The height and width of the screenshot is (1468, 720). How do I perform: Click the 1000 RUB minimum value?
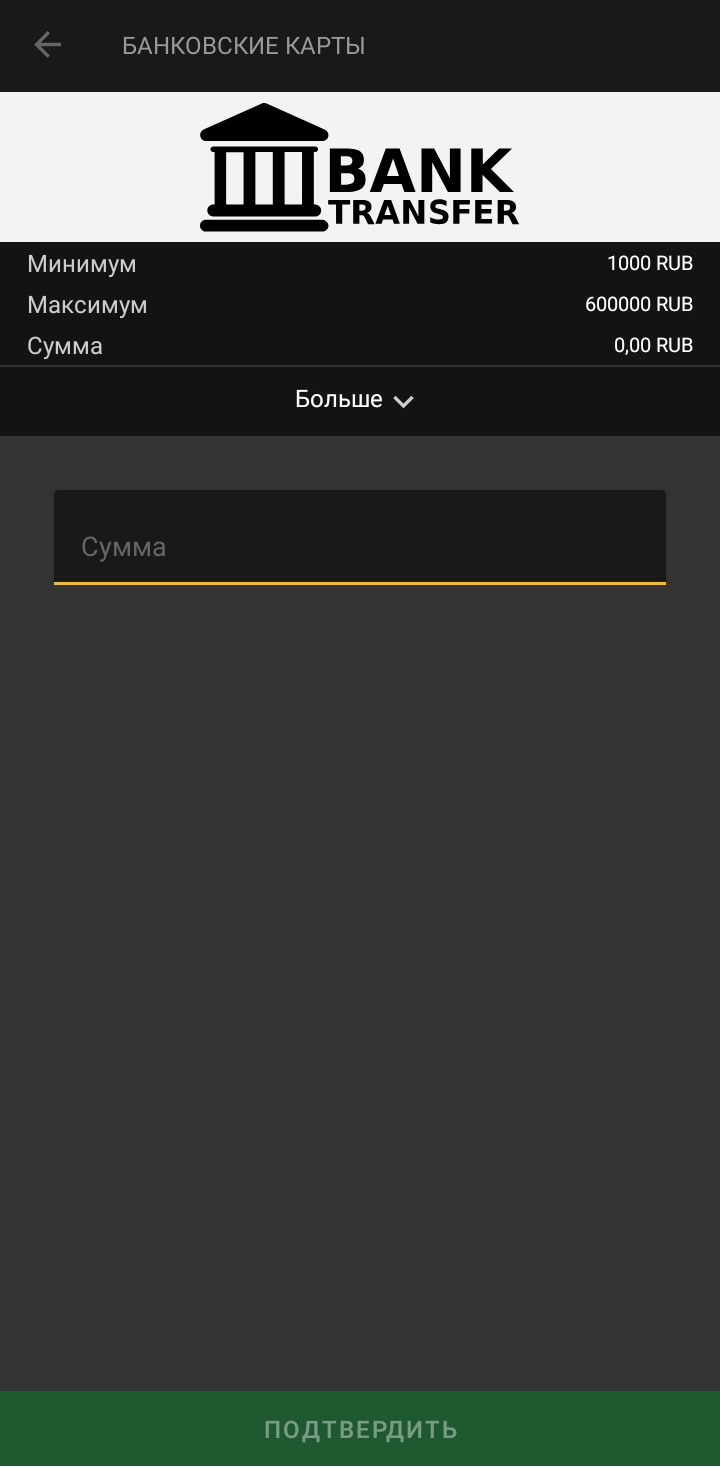tap(650, 264)
